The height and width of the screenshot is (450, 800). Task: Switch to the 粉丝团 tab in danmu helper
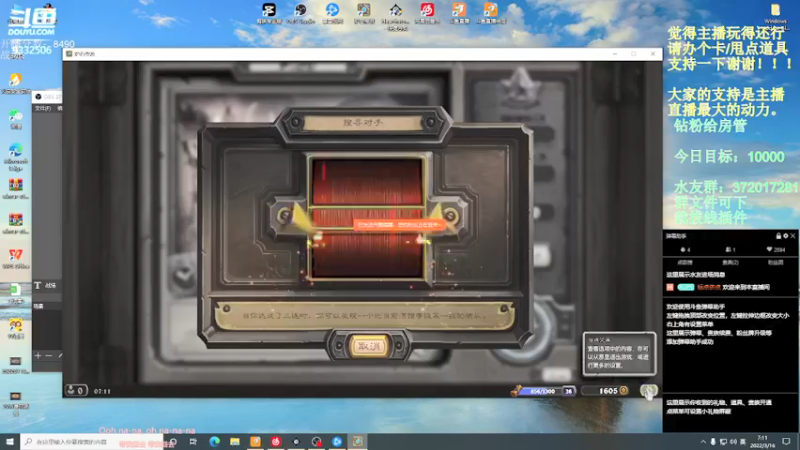(x=776, y=262)
